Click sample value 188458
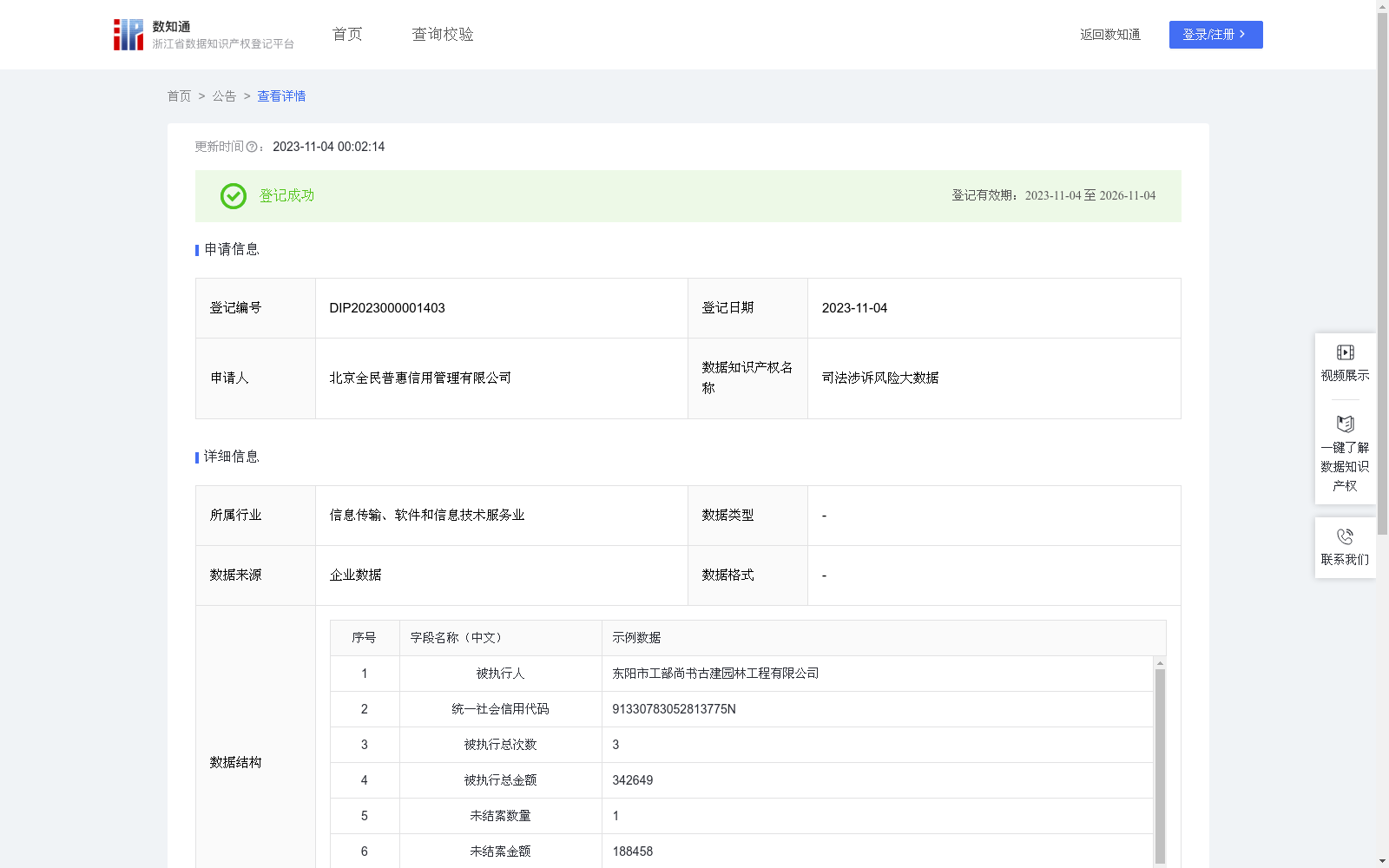The height and width of the screenshot is (868, 1389). pos(632,852)
